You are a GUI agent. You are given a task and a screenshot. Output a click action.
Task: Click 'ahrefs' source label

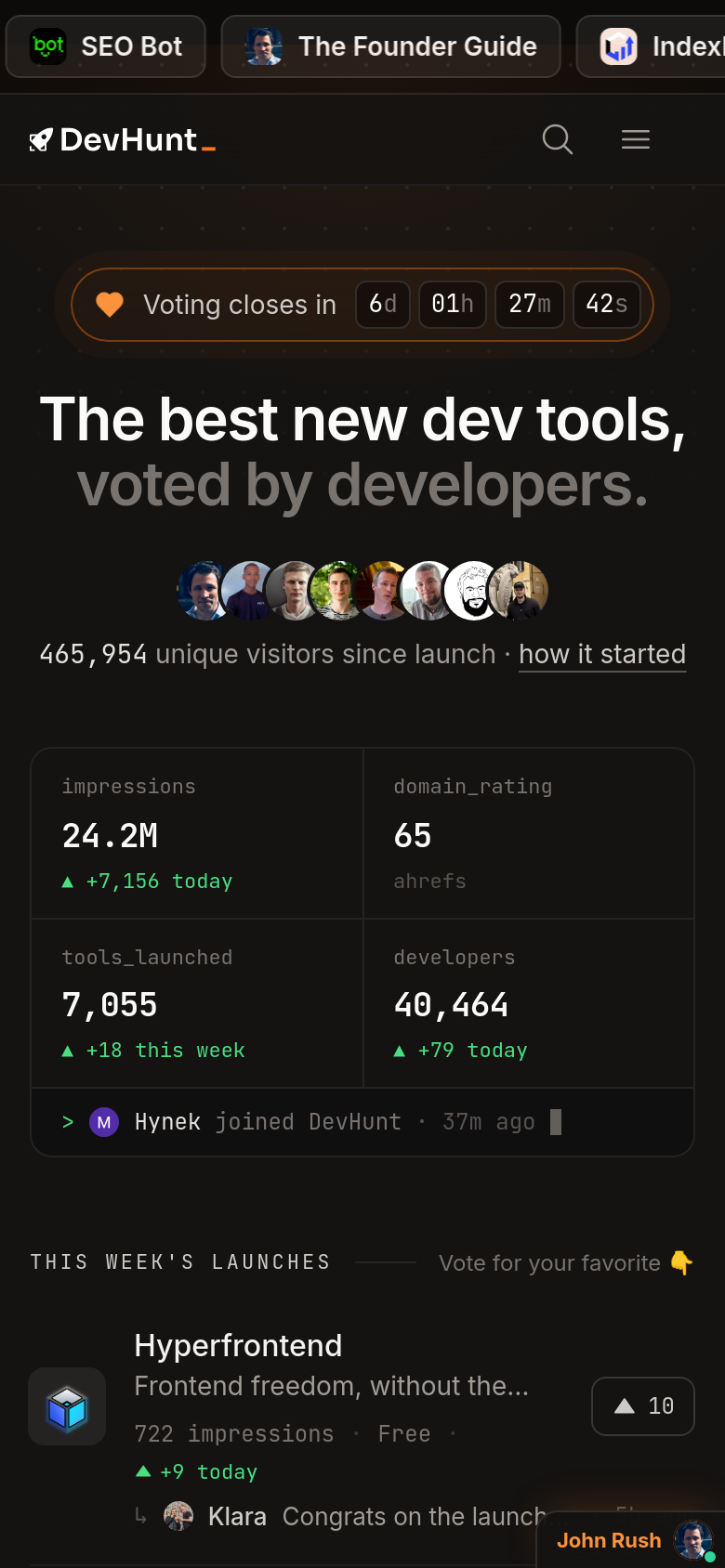click(429, 881)
